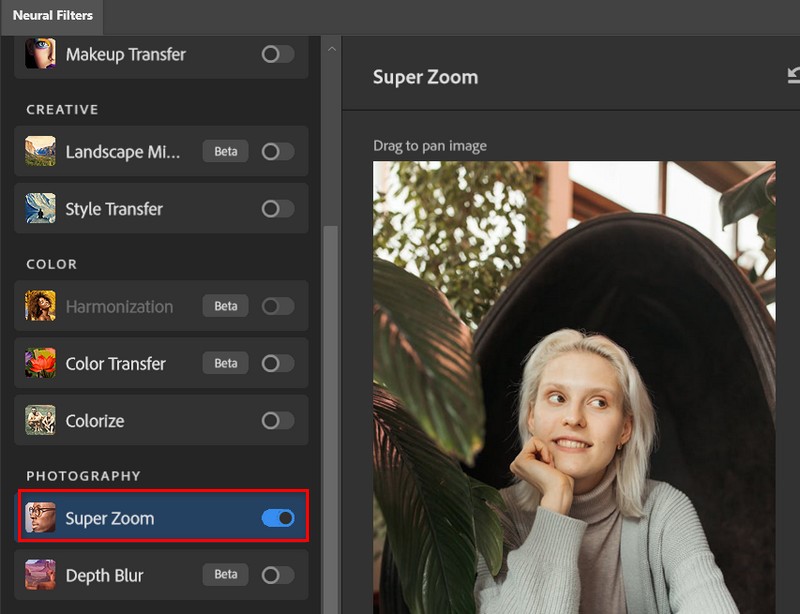This screenshot has width=800, height=614.
Task: Select the Neural Filters tab
Action: click(x=53, y=16)
